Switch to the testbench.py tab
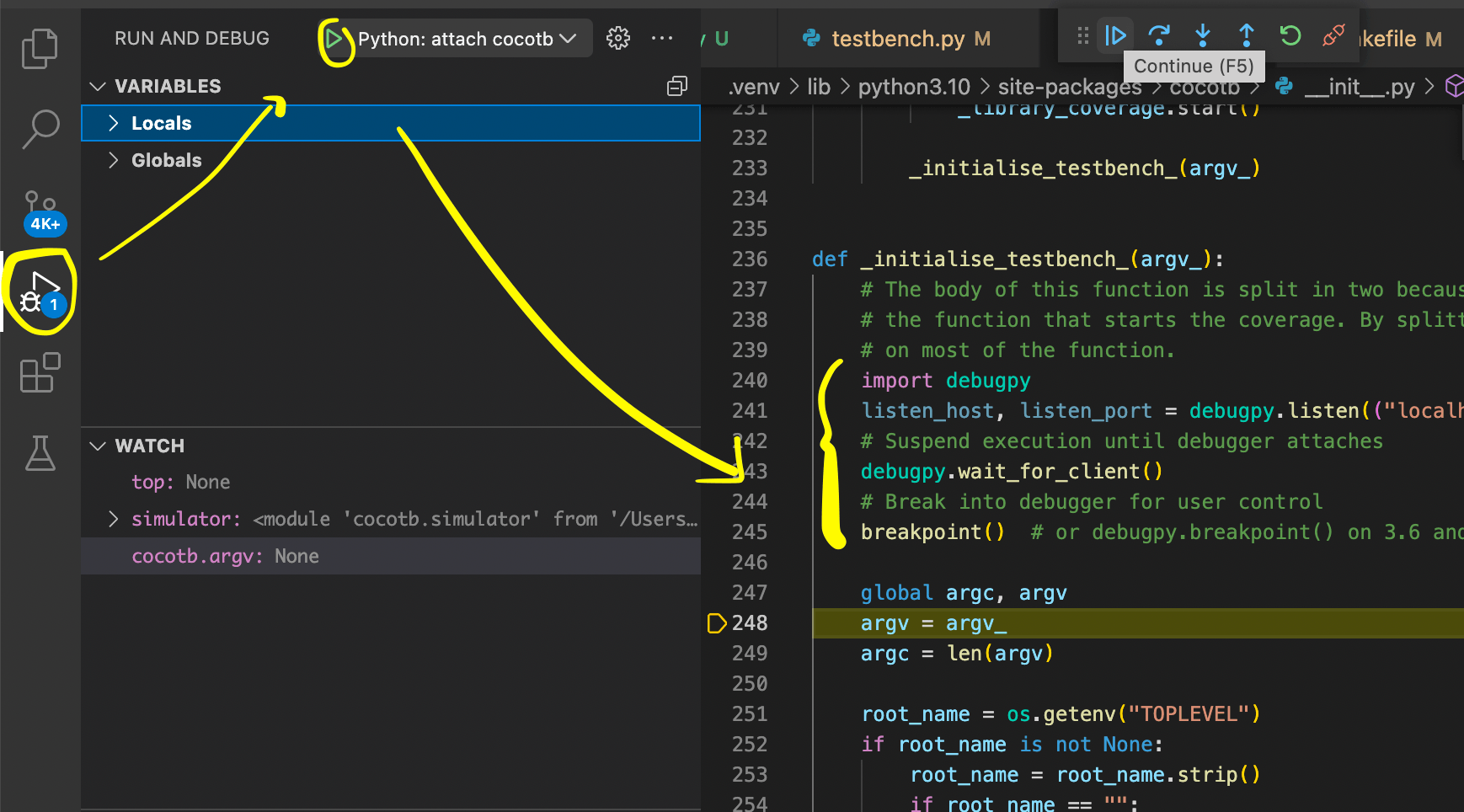This screenshot has width=1464, height=812. point(897,39)
